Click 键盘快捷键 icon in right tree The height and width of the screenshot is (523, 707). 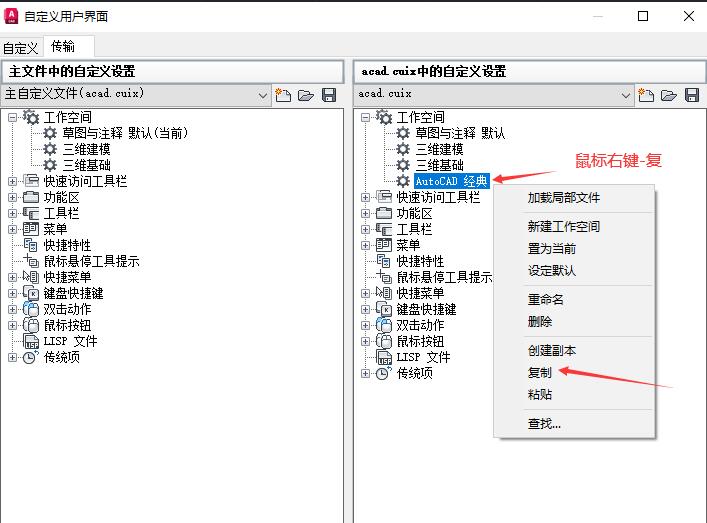point(384,309)
